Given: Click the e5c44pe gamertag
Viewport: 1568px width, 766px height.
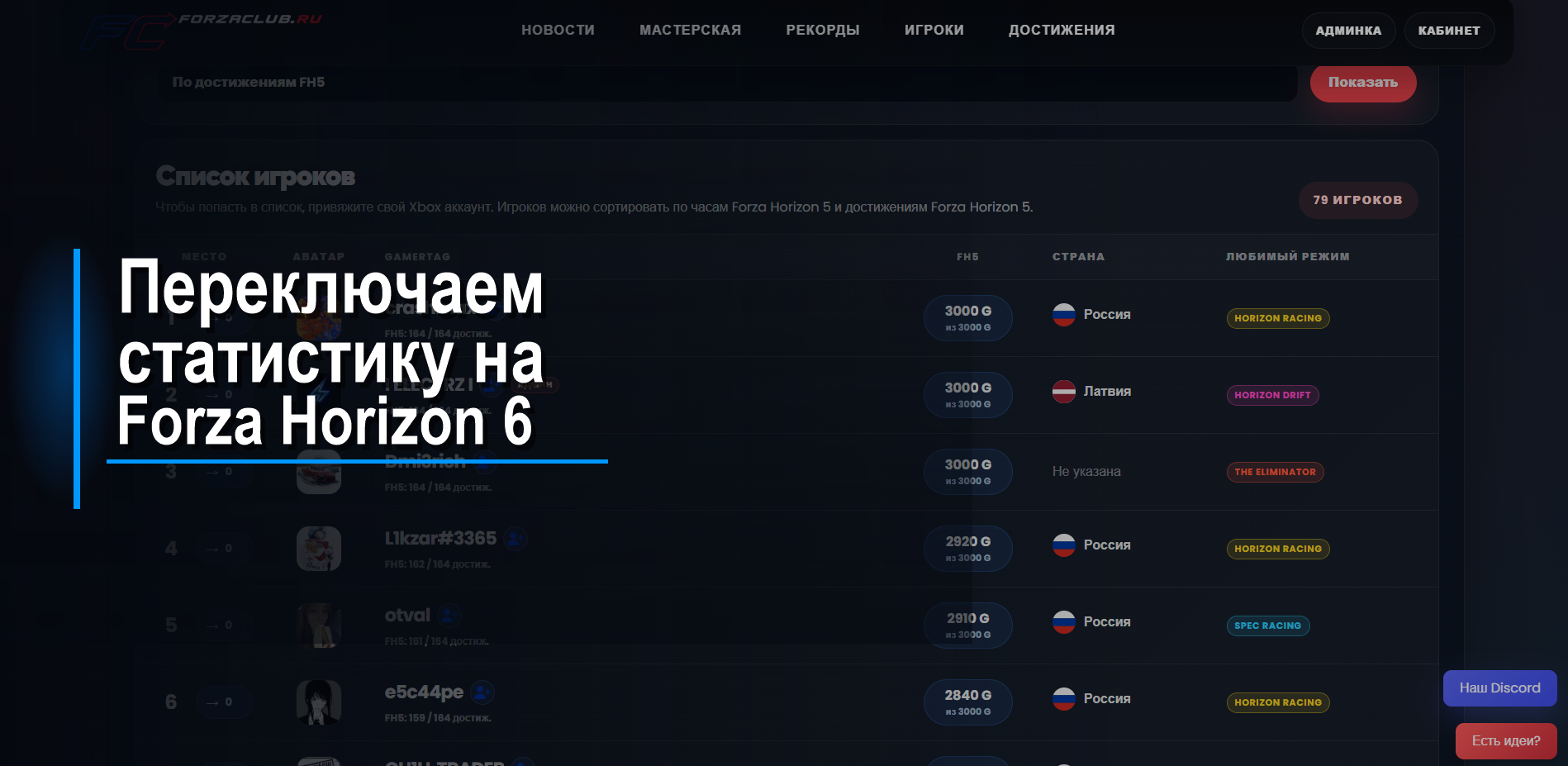Looking at the screenshot, I should [x=424, y=692].
